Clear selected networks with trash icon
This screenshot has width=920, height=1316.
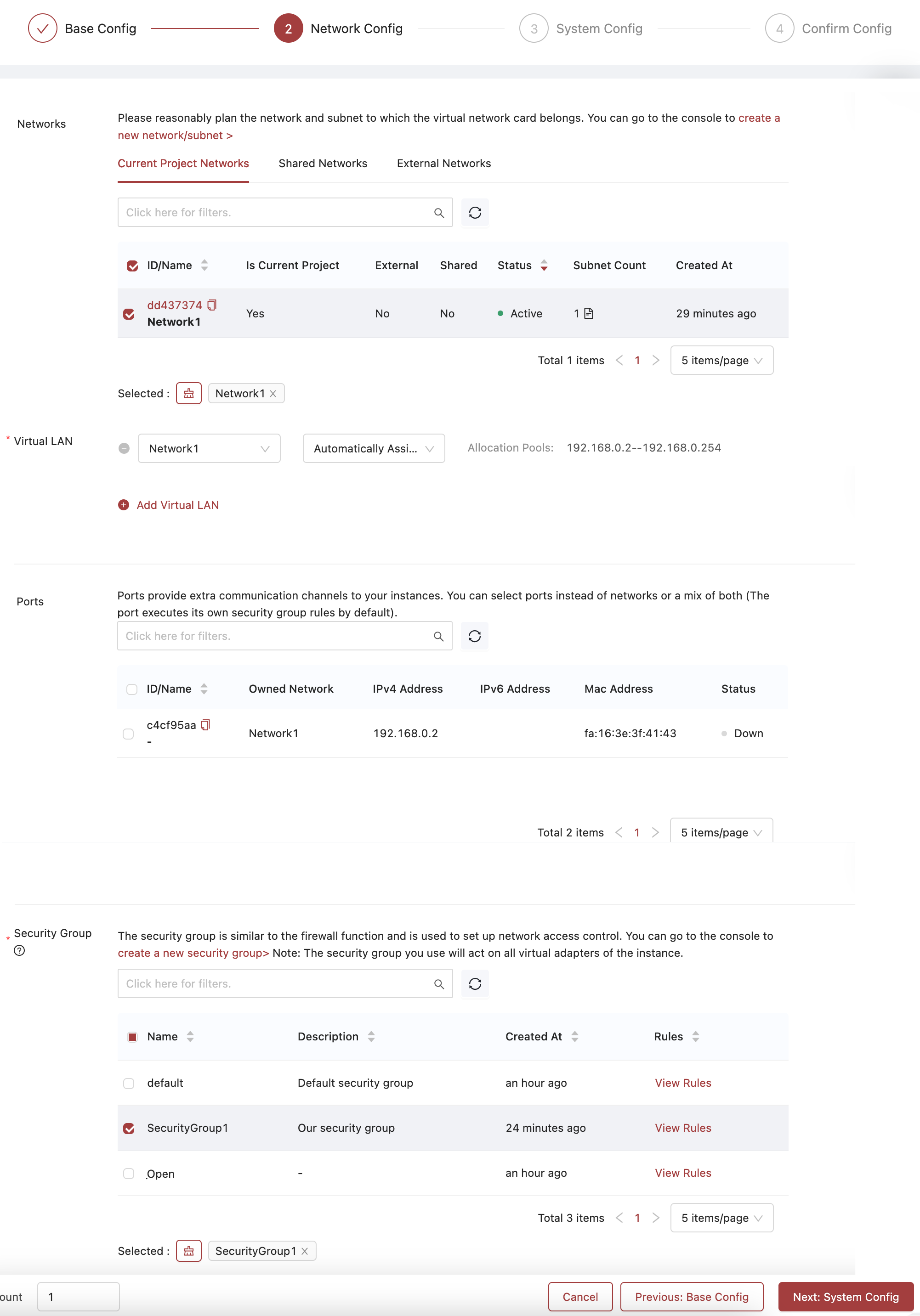click(188, 393)
